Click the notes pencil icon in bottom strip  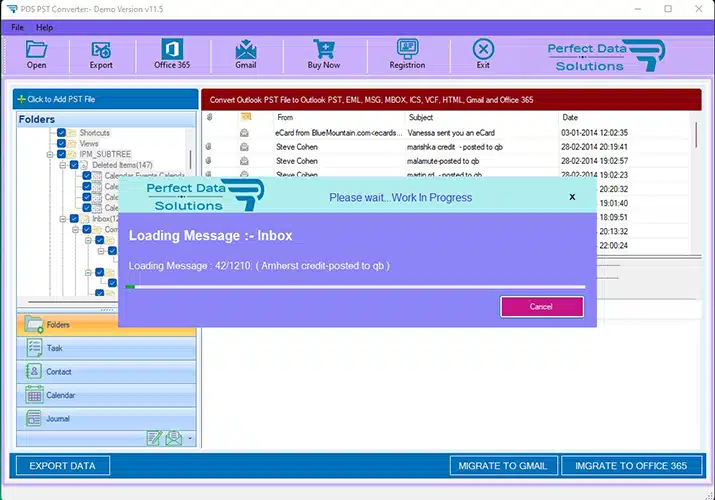pos(154,438)
